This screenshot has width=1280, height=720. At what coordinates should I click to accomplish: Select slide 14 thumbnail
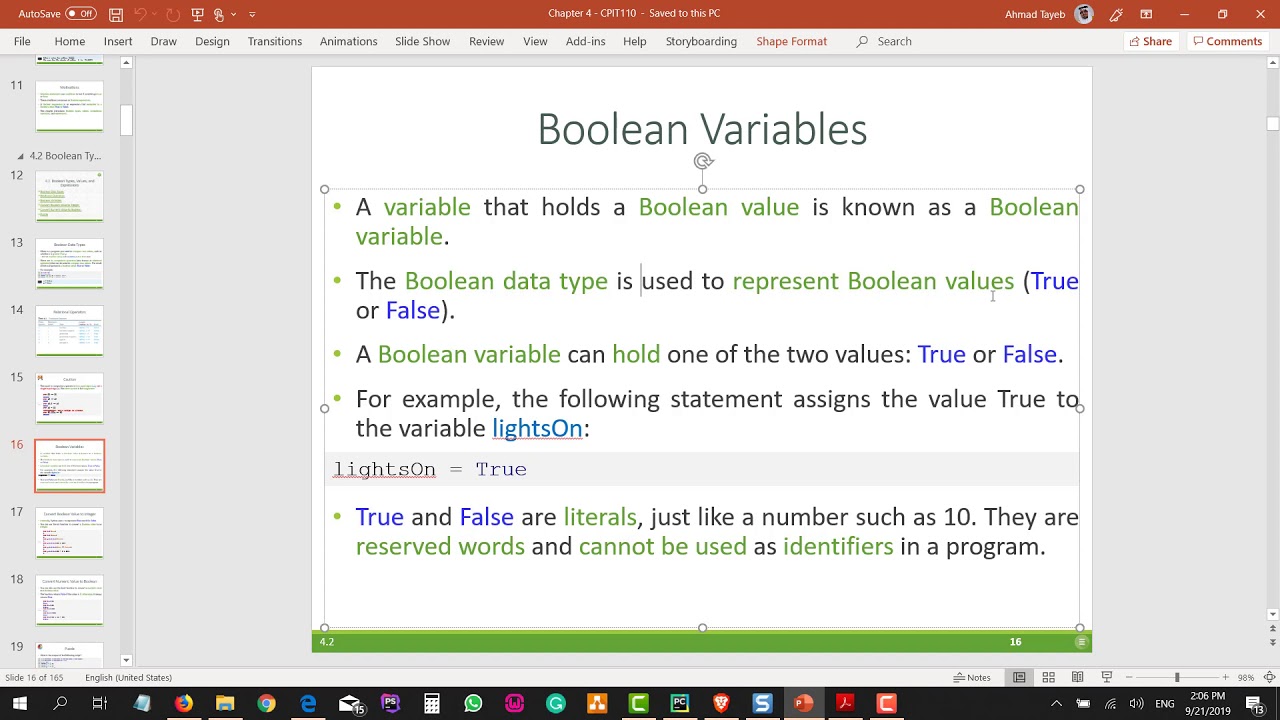tap(69, 331)
